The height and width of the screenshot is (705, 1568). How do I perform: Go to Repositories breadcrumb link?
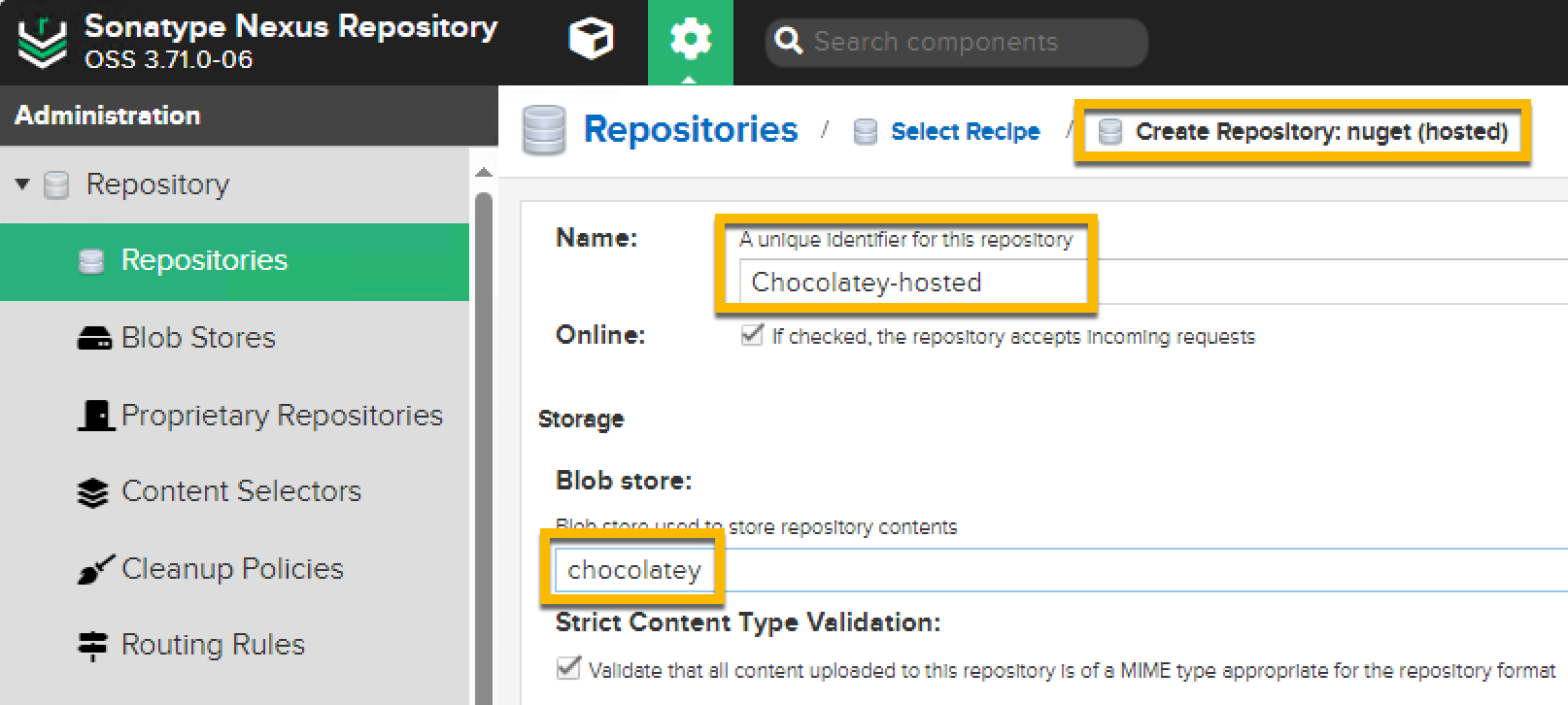tap(691, 130)
